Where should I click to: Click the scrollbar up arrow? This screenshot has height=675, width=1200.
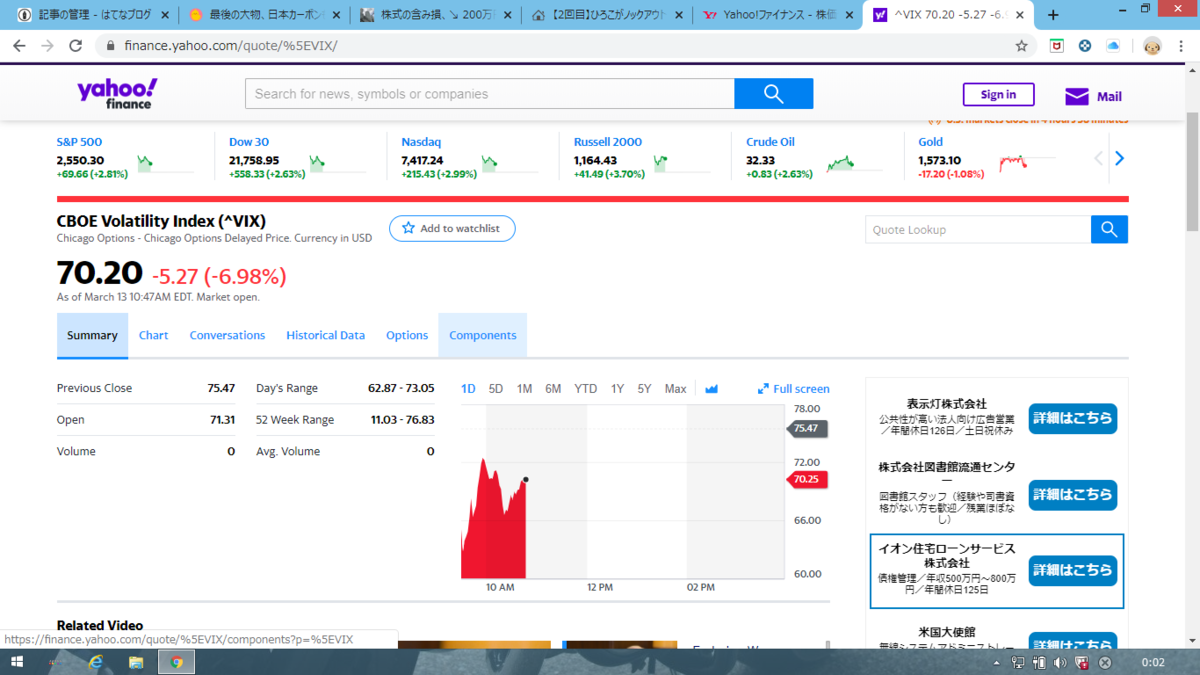(x=1191, y=70)
